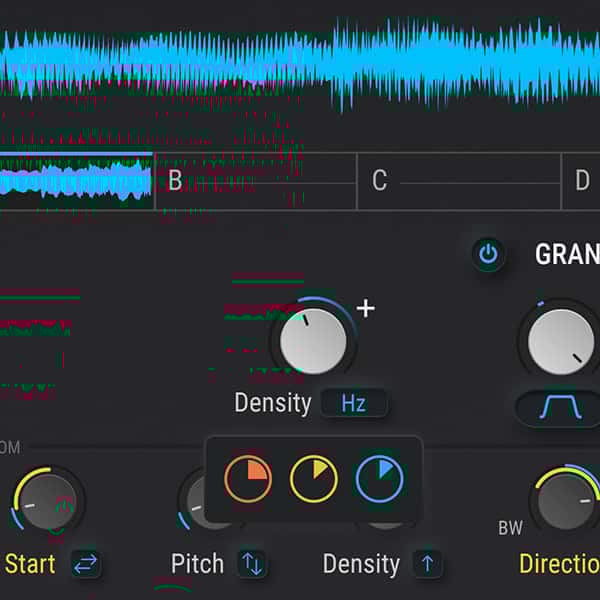Click the plus icon beside the Density knob
The width and height of the screenshot is (600, 600).
[x=366, y=308]
